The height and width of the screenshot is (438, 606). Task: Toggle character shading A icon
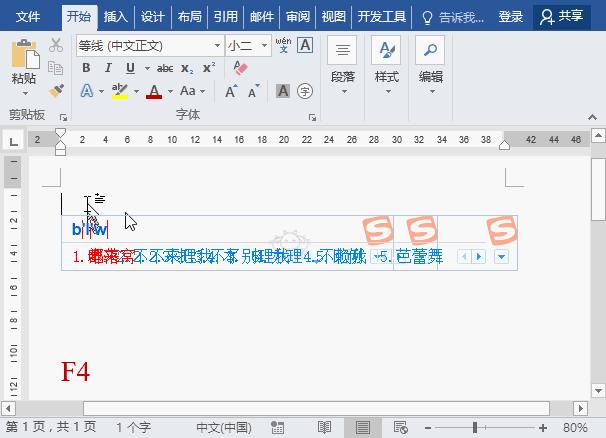(x=283, y=91)
